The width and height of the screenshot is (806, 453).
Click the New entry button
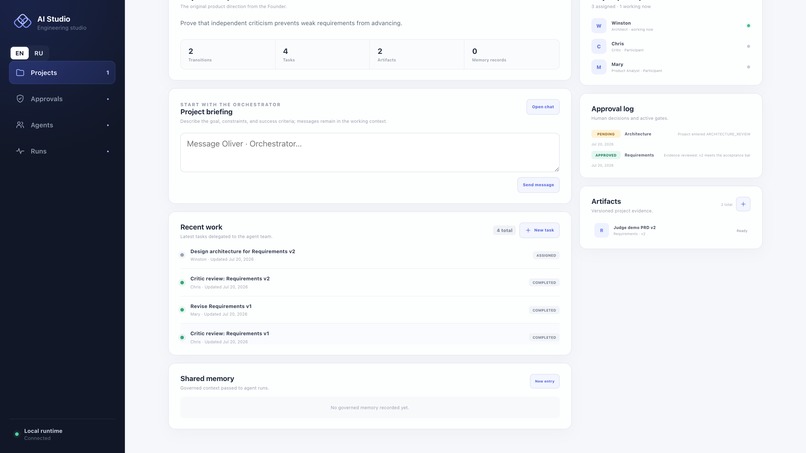[x=544, y=381]
